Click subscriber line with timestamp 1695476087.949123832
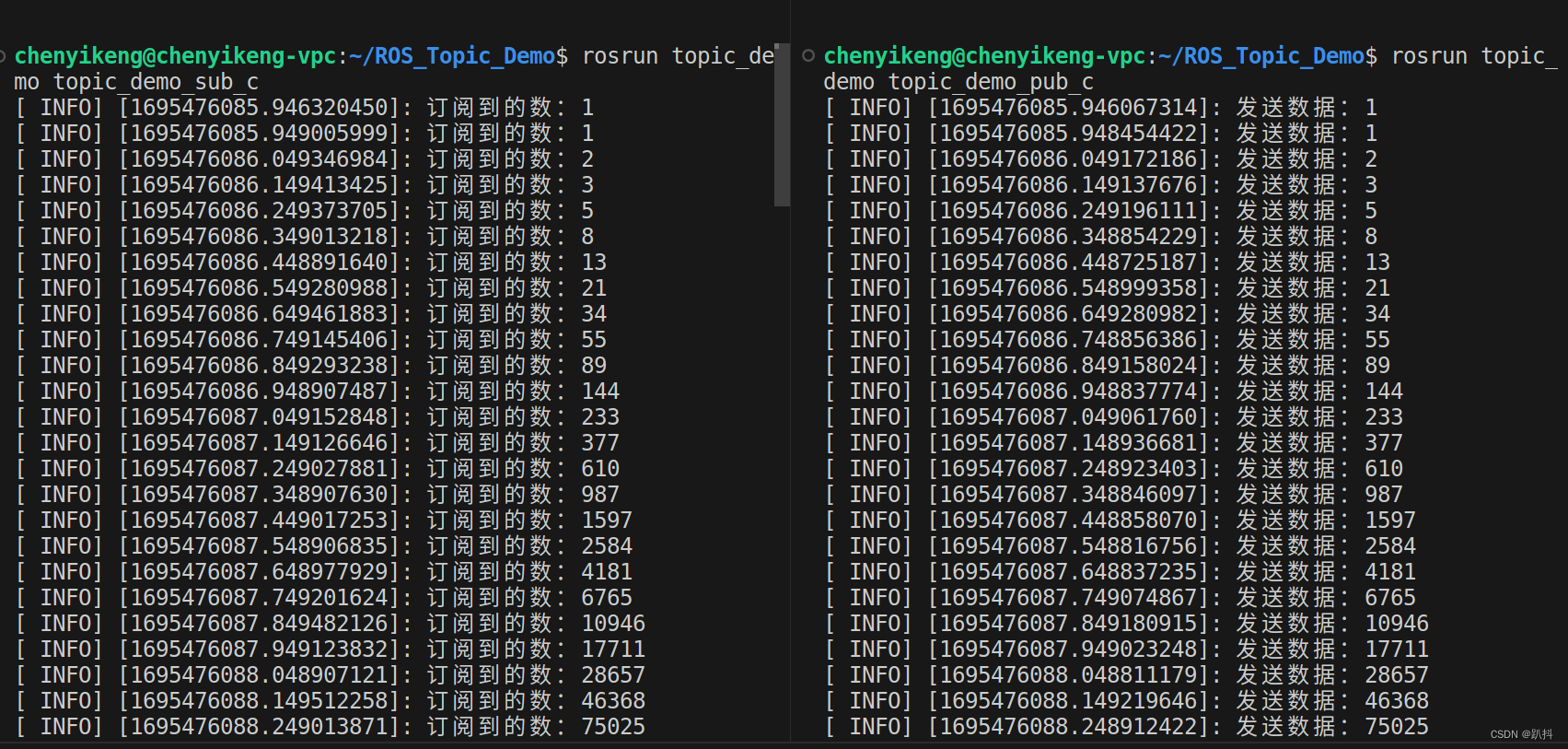 (x=331, y=650)
